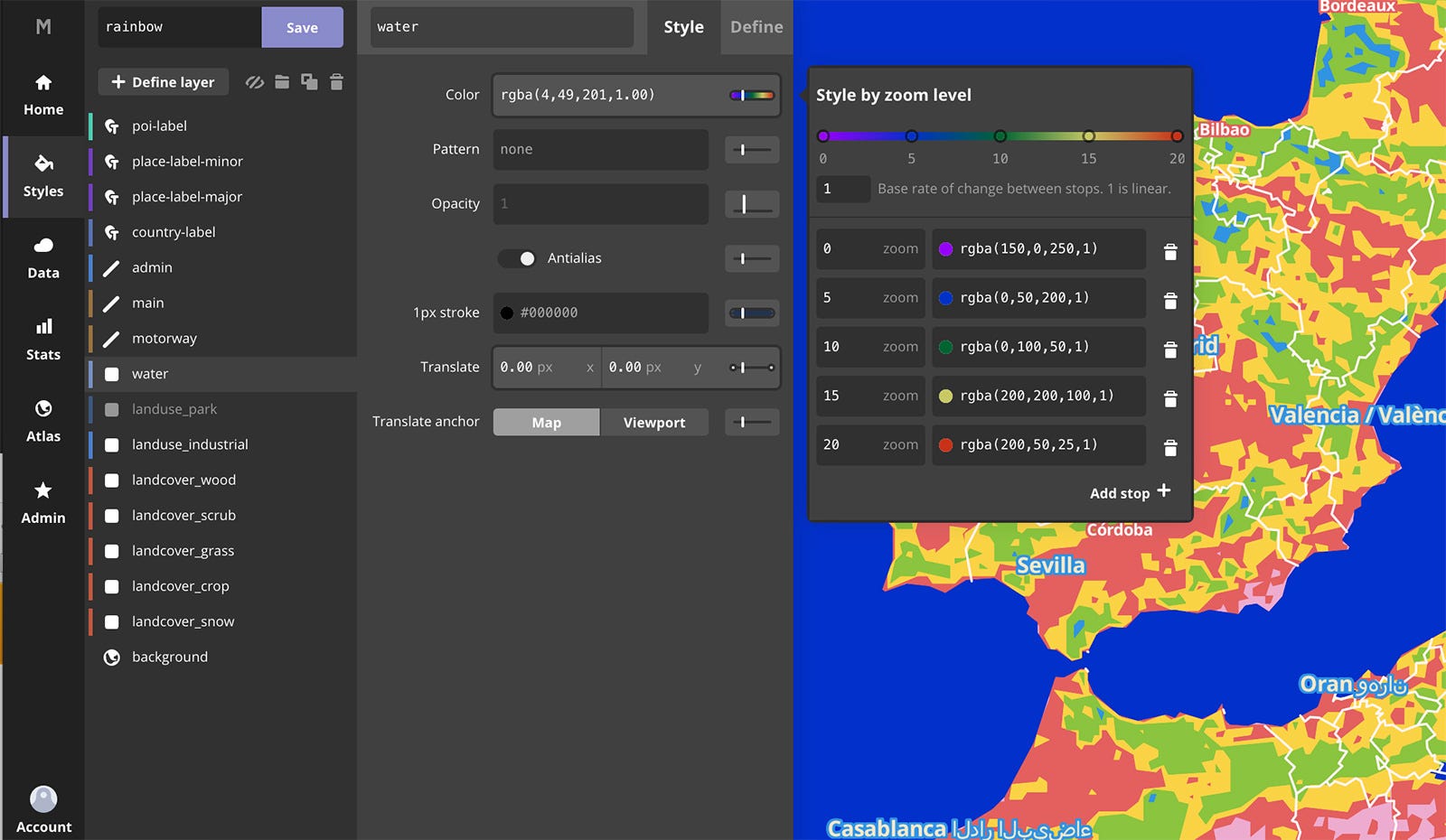
Task: Select the landcover_wood layer
Action: coord(183,480)
